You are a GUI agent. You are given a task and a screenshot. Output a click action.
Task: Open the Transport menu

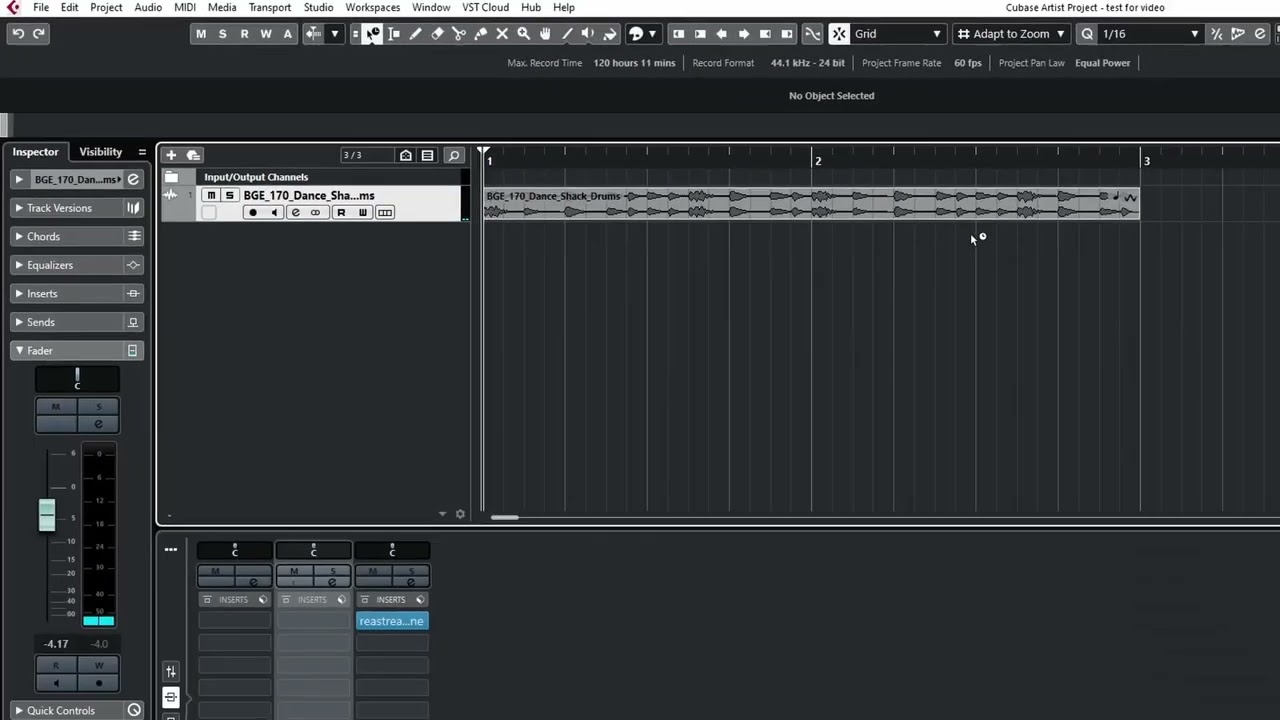[270, 7]
